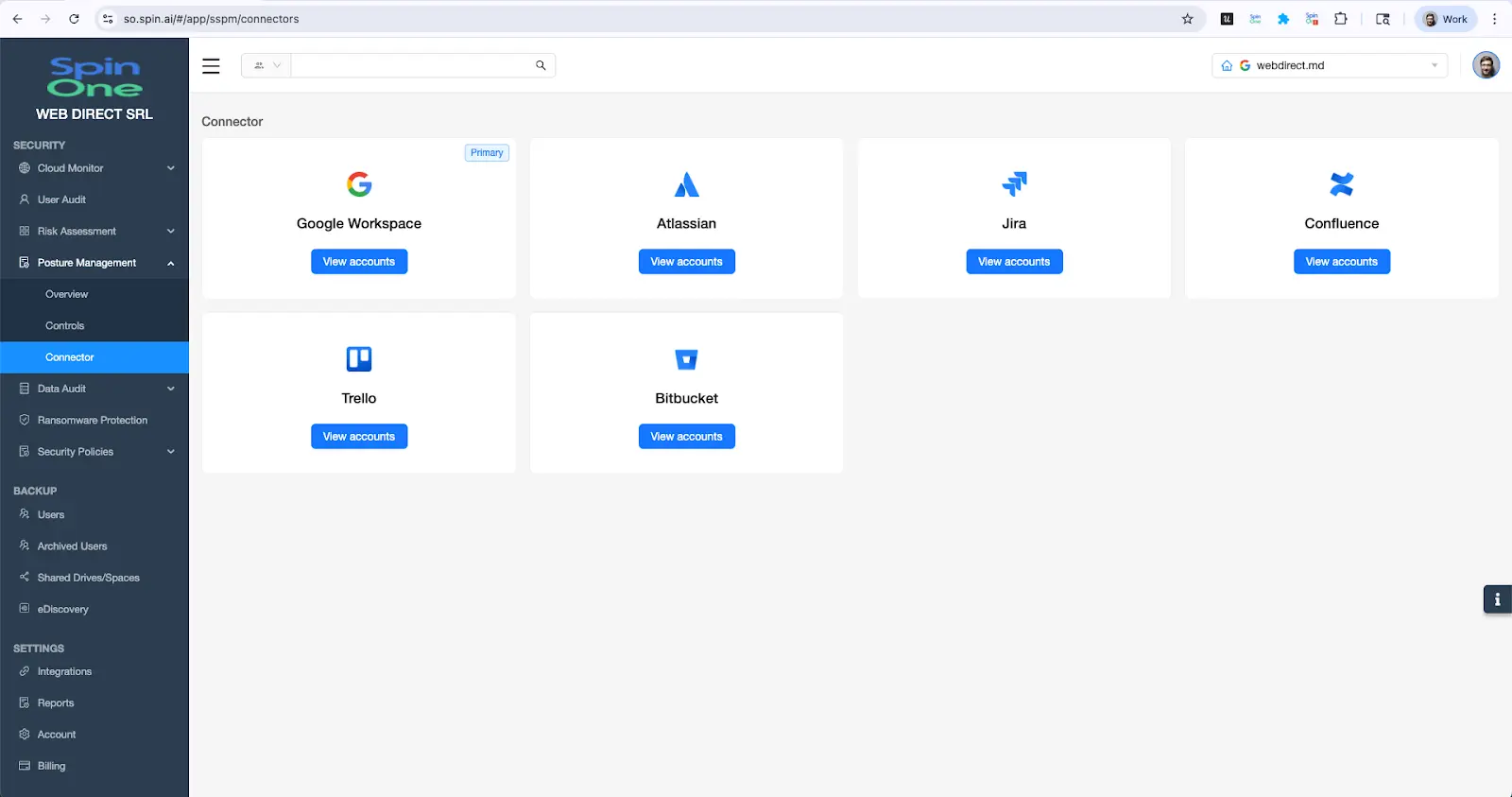Collapse the Posture Management chevron
Image resolution: width=1512 pixels, height=797 pixels.
(x=171, y=263)
